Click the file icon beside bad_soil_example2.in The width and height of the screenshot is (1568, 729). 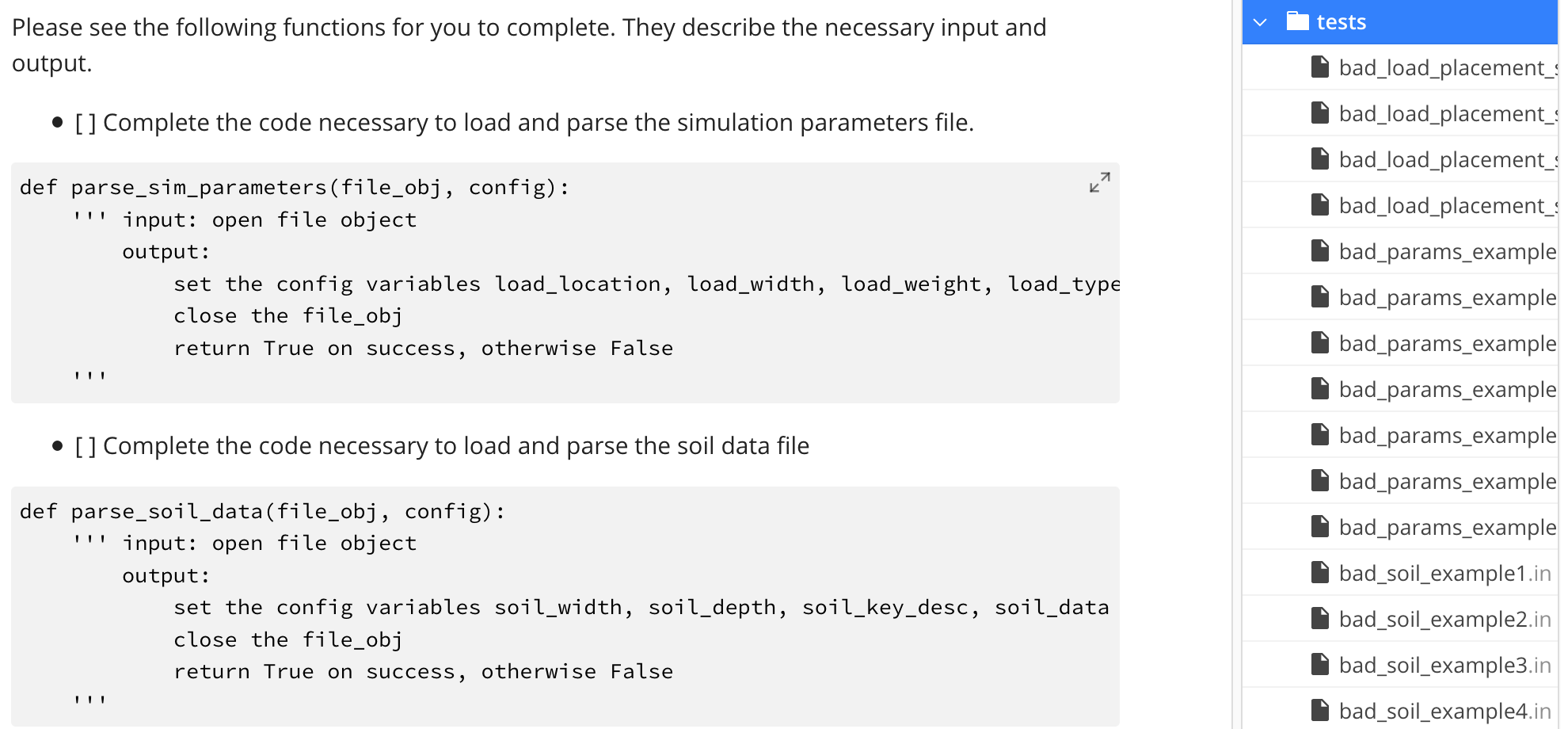pyautogui.click(x=1319, y=618)
